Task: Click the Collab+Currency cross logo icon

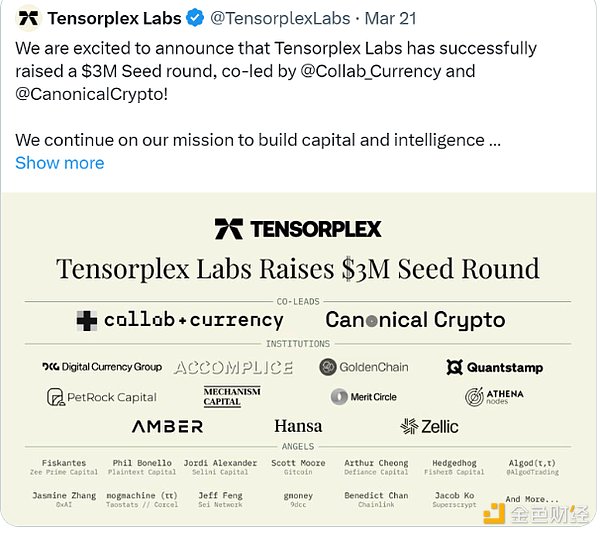Action: 87,321
